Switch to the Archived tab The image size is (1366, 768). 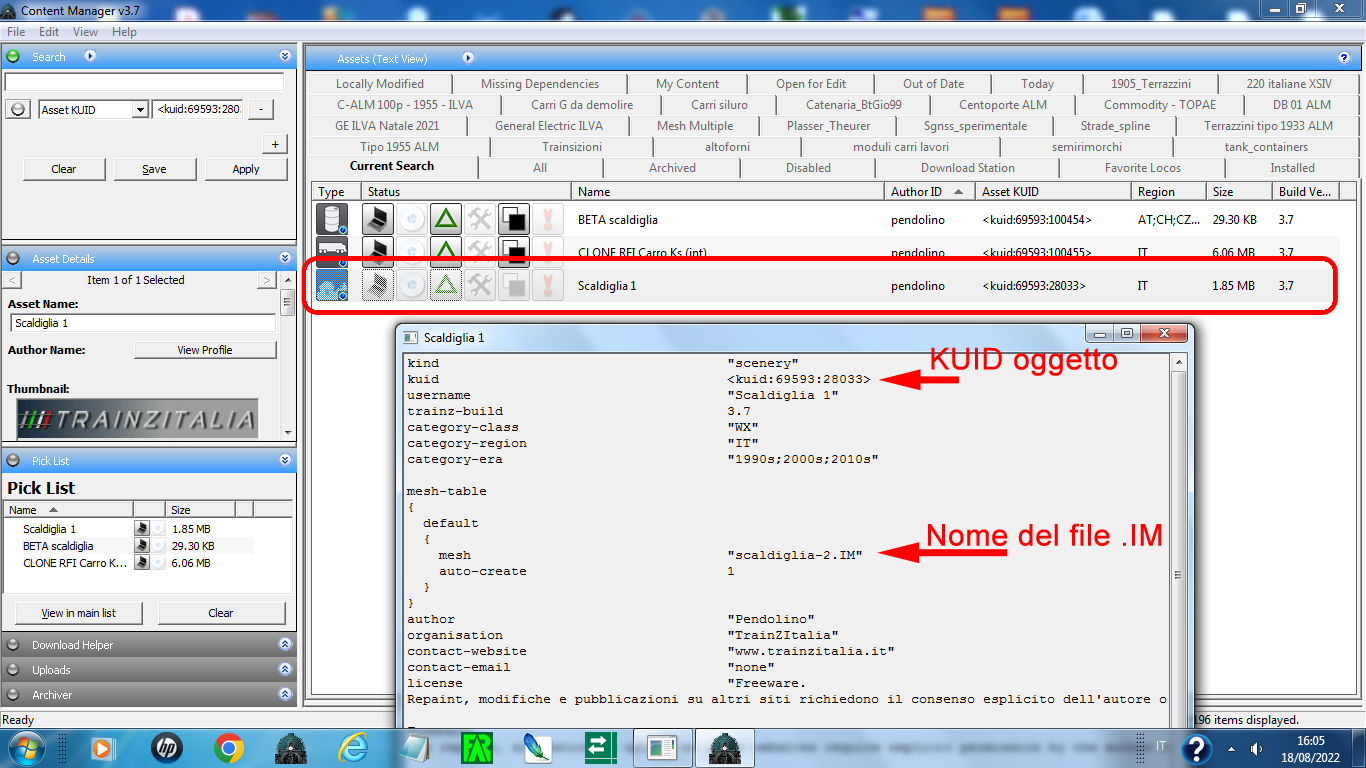672,168
